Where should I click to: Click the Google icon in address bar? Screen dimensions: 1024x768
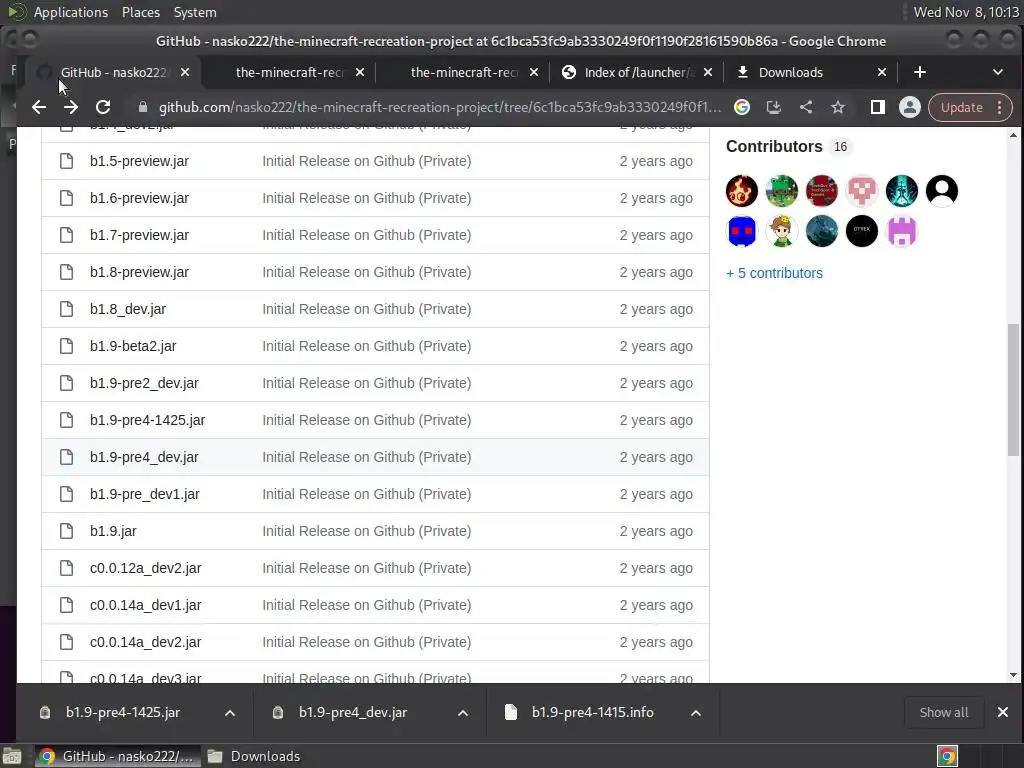pos(742,108)
